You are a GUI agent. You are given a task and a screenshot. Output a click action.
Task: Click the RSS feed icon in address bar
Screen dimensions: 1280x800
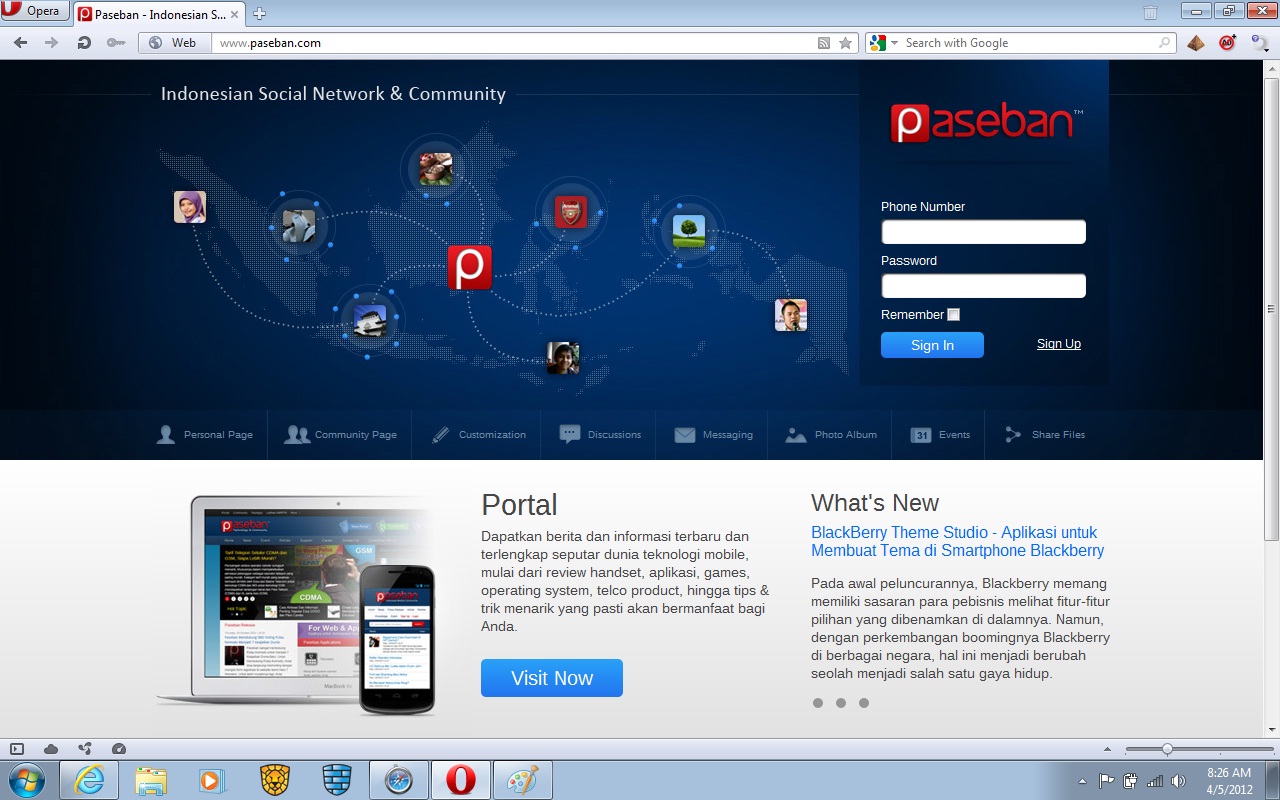point(824,43)
